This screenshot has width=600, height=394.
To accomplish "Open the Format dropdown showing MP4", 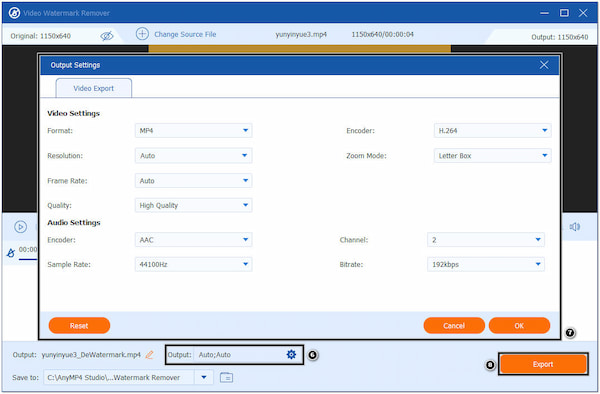I will pos(194,130).
